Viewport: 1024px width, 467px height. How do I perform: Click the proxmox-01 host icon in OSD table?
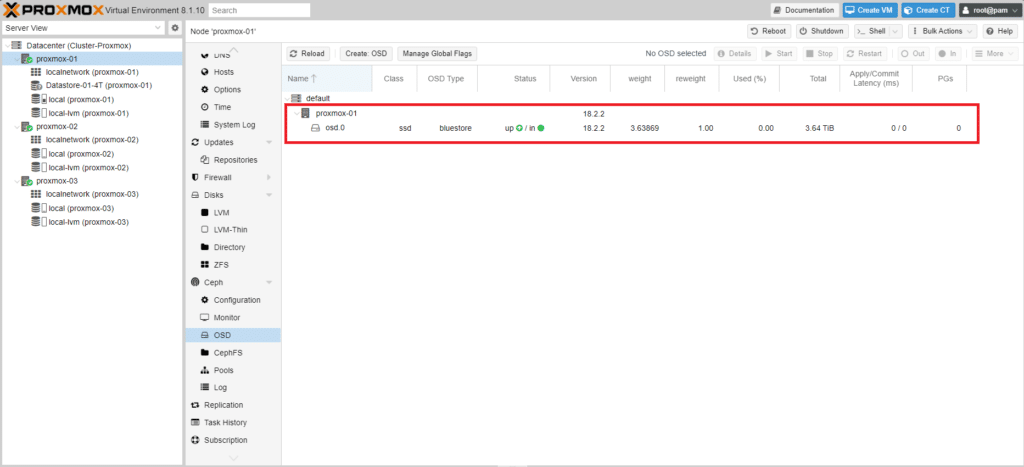tap(306, 113)
